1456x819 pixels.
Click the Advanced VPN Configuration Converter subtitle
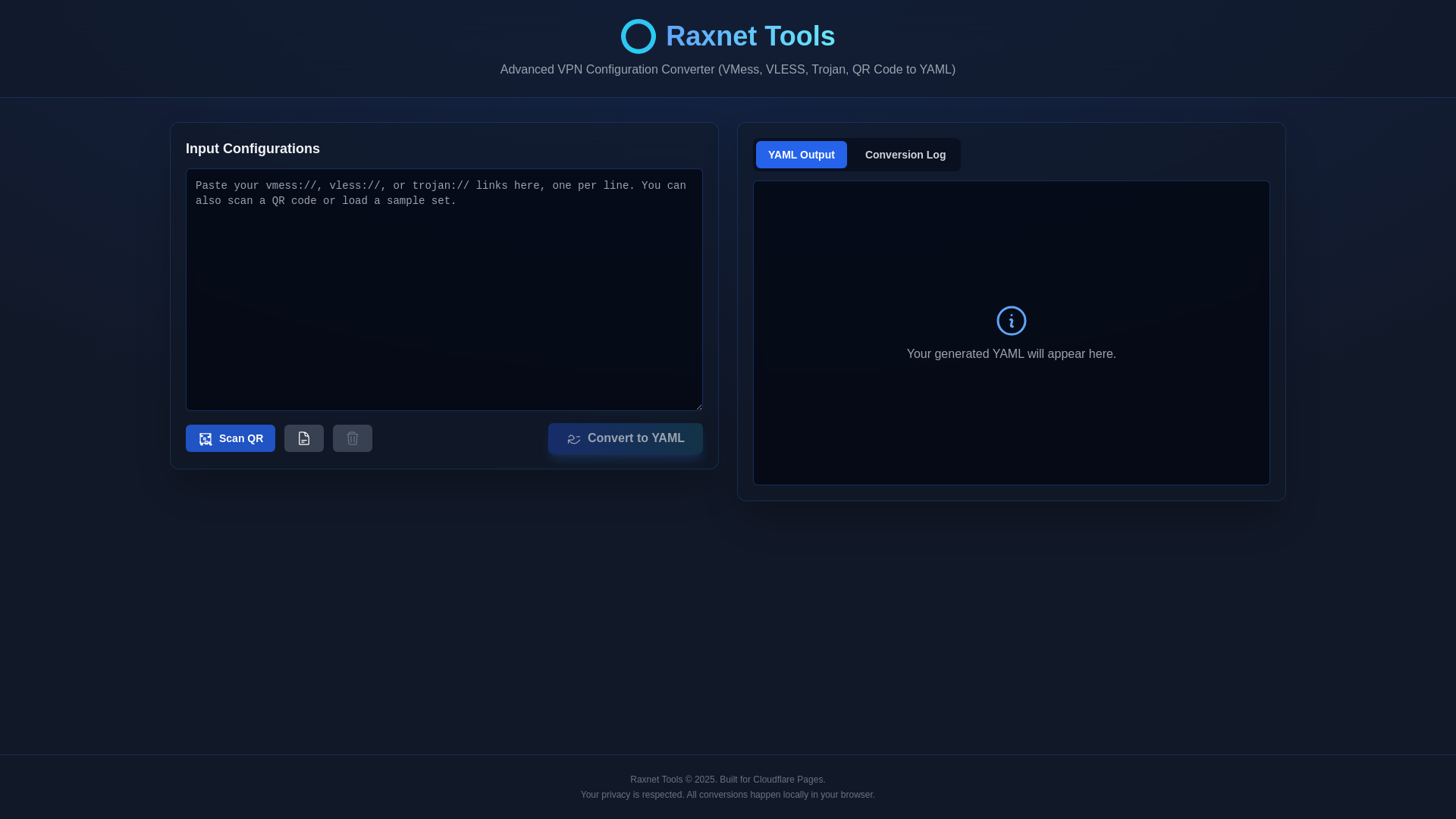pyautogui.click(x=728, y=70)
